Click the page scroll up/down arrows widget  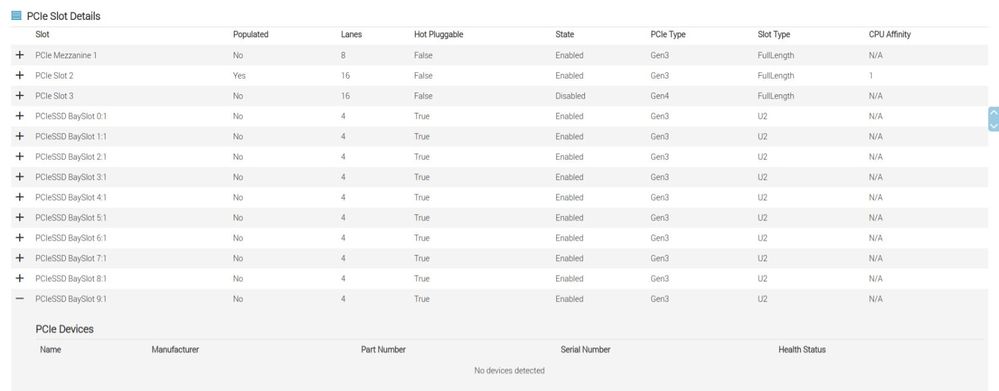993,119
